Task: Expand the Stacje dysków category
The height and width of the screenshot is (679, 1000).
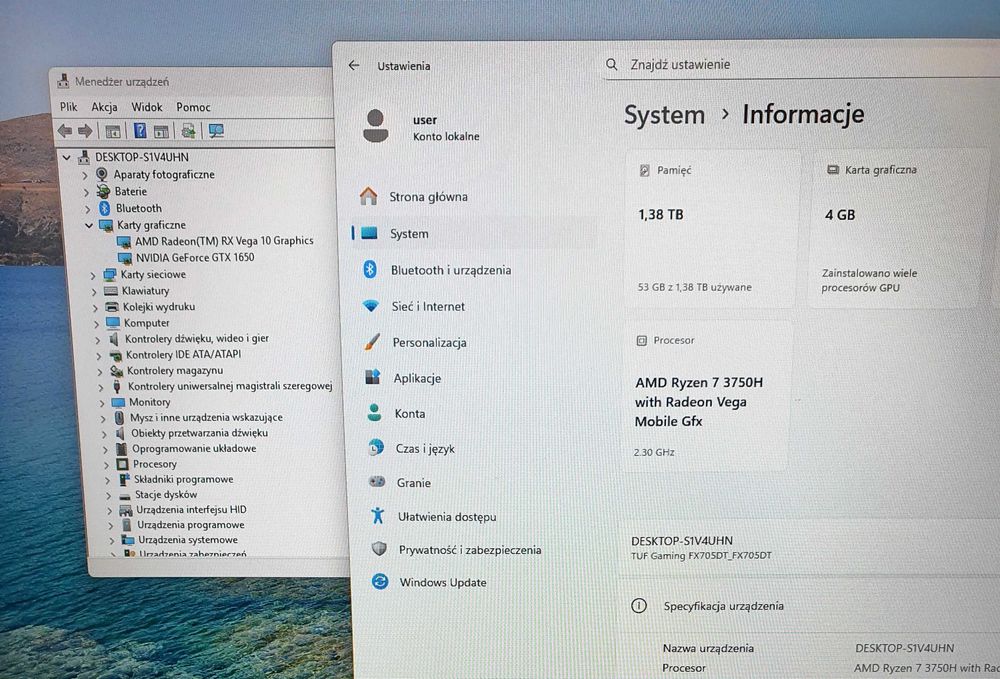Action: [108, 495]
